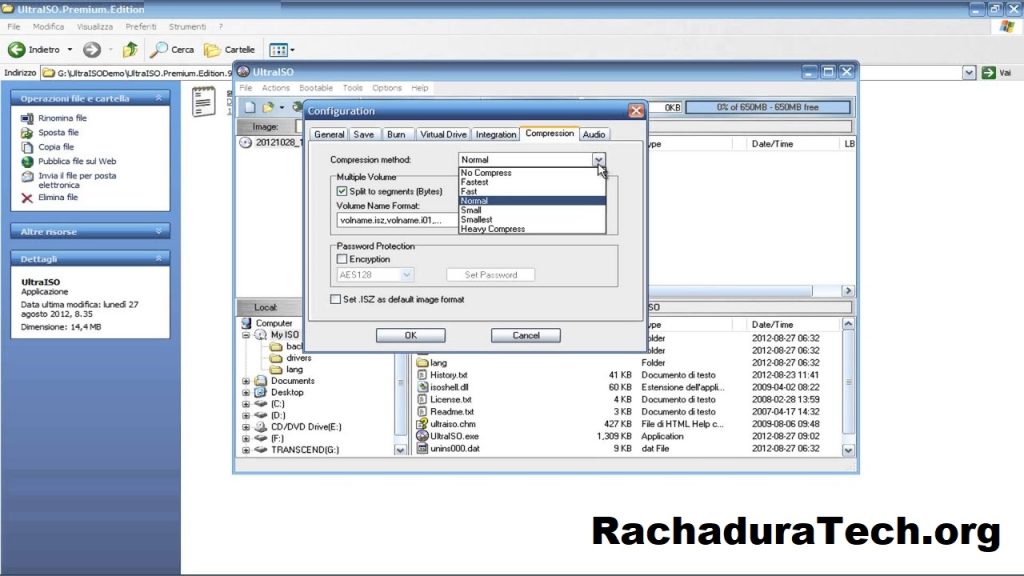
Task: Open the address bar dropdown arrow
Action: (x=969, y=72)
